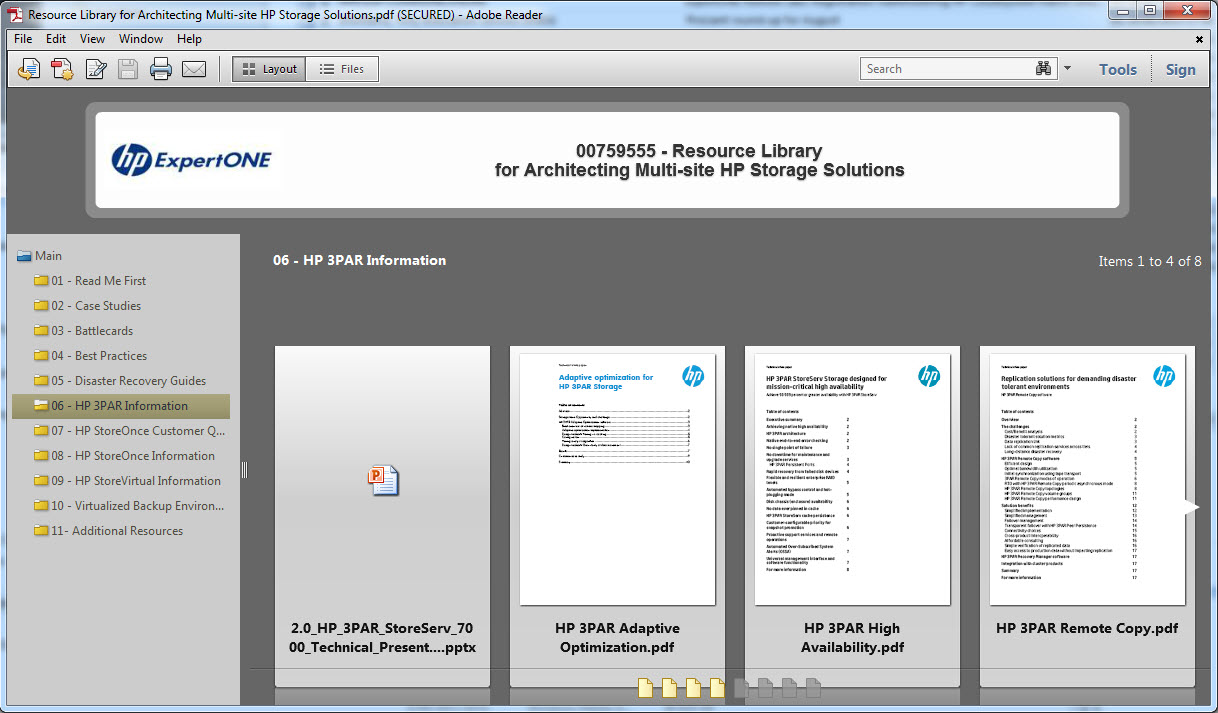Image resolution: width=1218 pixels, height=713 pixels.
Task: Switch to Layout view
Action: tap(269, 69)
